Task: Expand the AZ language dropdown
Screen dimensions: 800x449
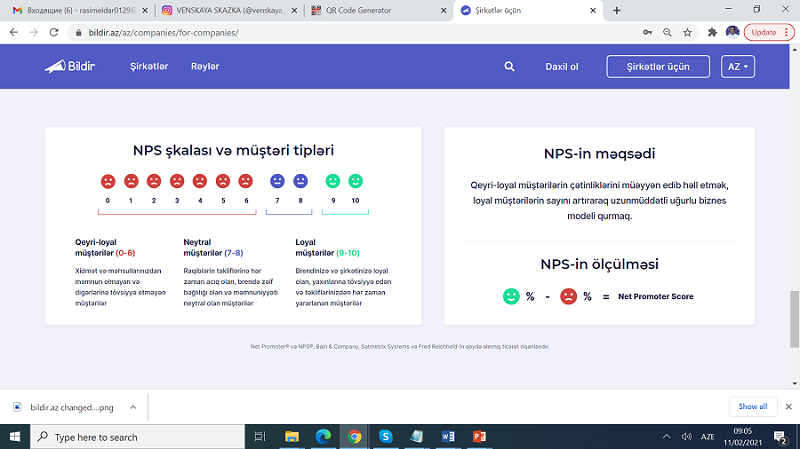Action: 737,67
